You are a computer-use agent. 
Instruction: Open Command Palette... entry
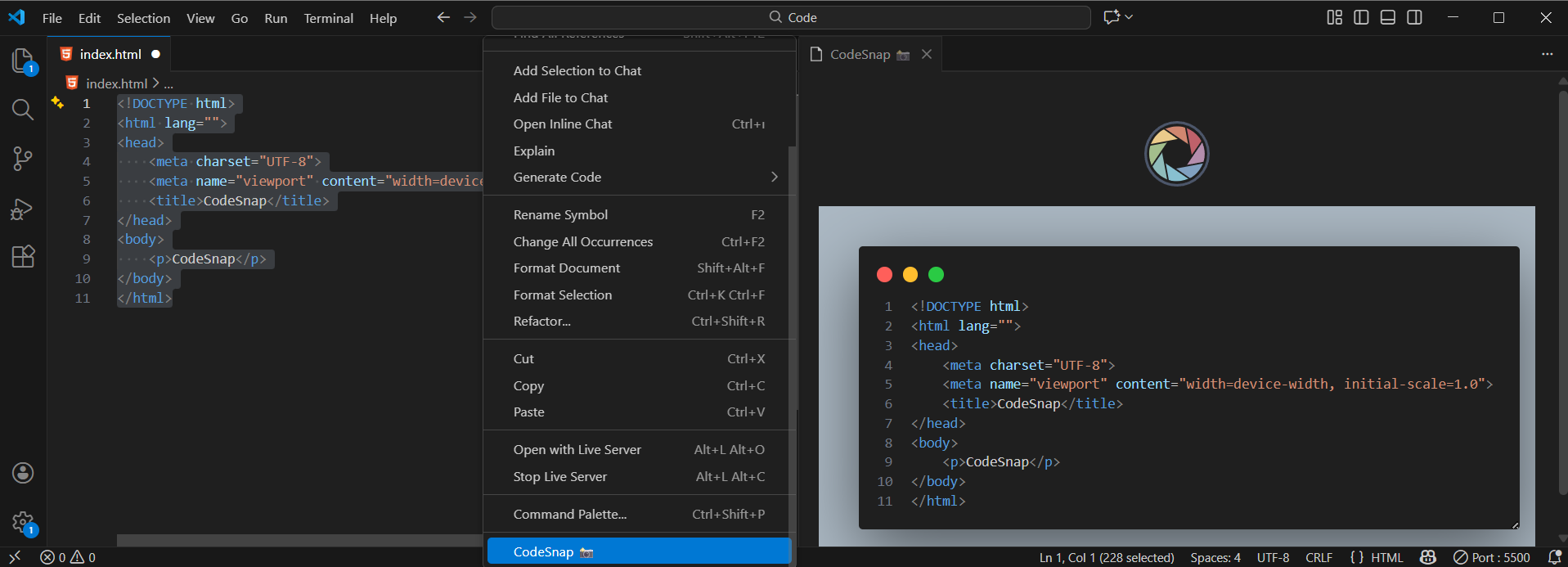(639, 514)
